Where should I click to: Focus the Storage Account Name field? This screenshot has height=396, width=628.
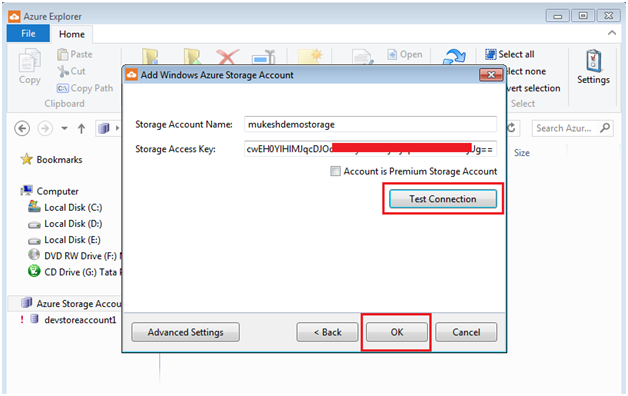[x=370, y=125]
